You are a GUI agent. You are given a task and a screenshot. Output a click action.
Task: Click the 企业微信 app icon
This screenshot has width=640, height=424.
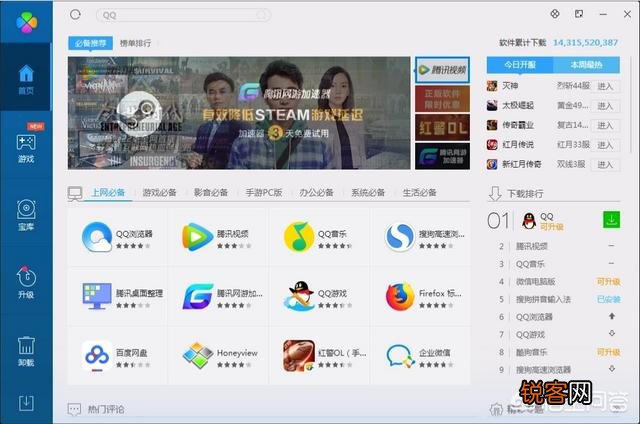400,356
